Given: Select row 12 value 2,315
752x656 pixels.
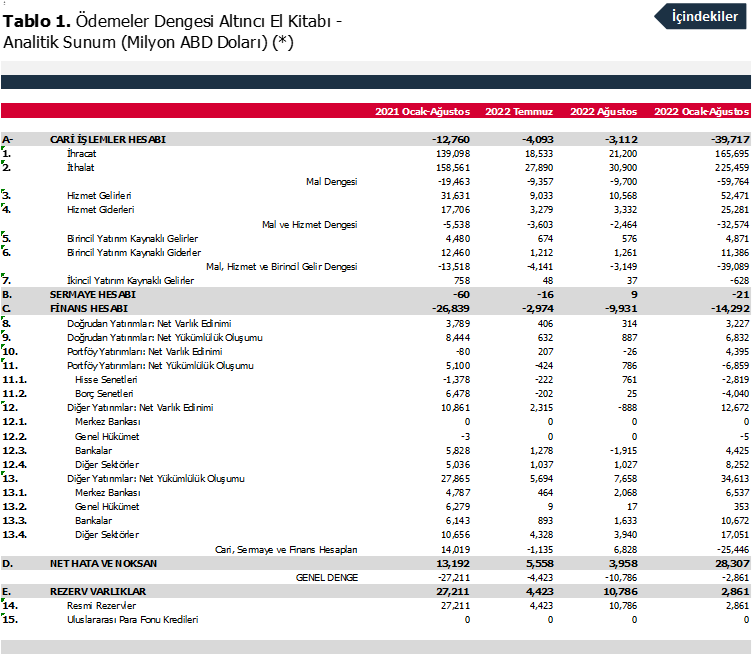Looking at the screenshot, I should tap(541, 407).
